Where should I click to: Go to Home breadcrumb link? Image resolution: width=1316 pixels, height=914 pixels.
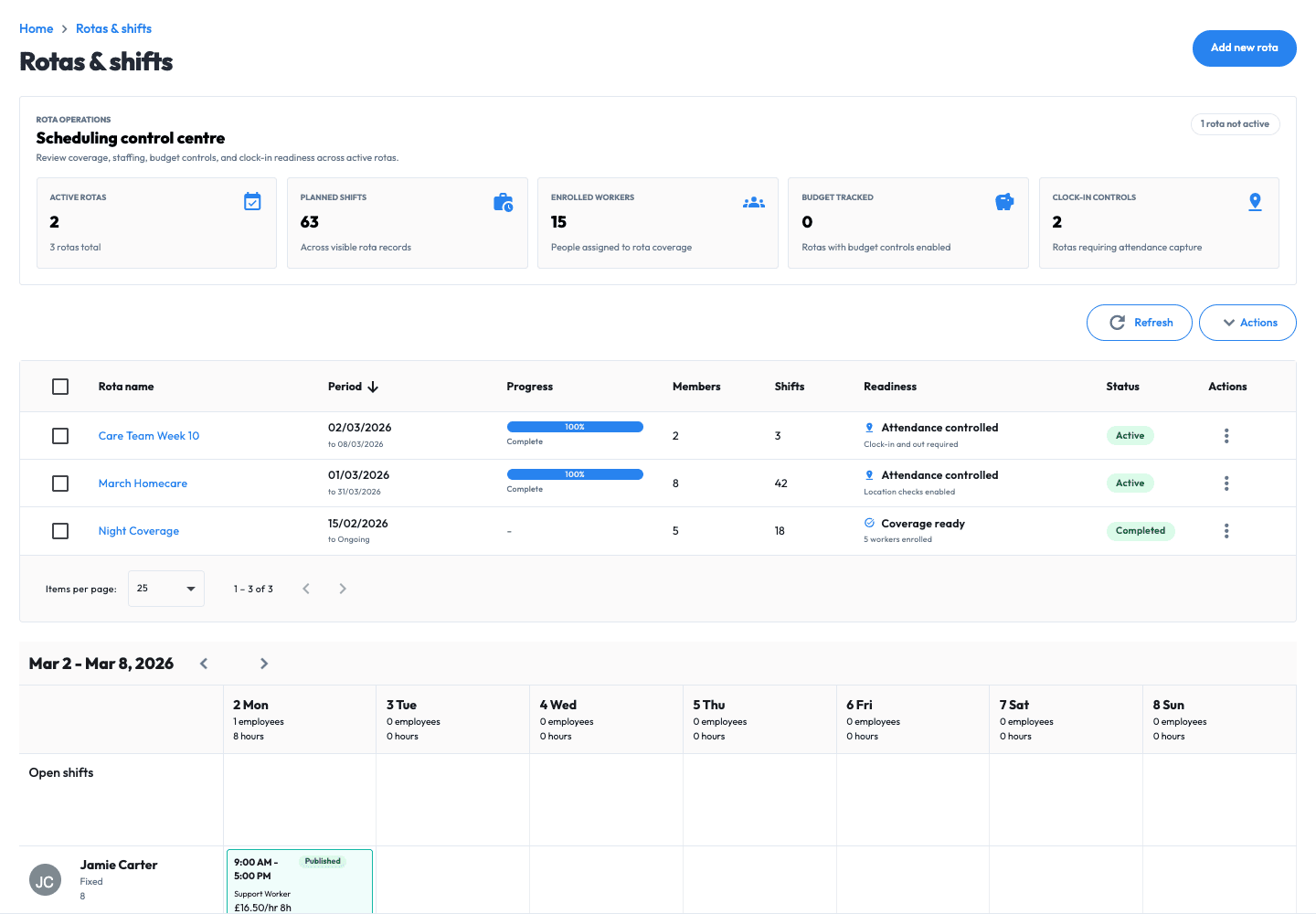click(x=37, y=29)
